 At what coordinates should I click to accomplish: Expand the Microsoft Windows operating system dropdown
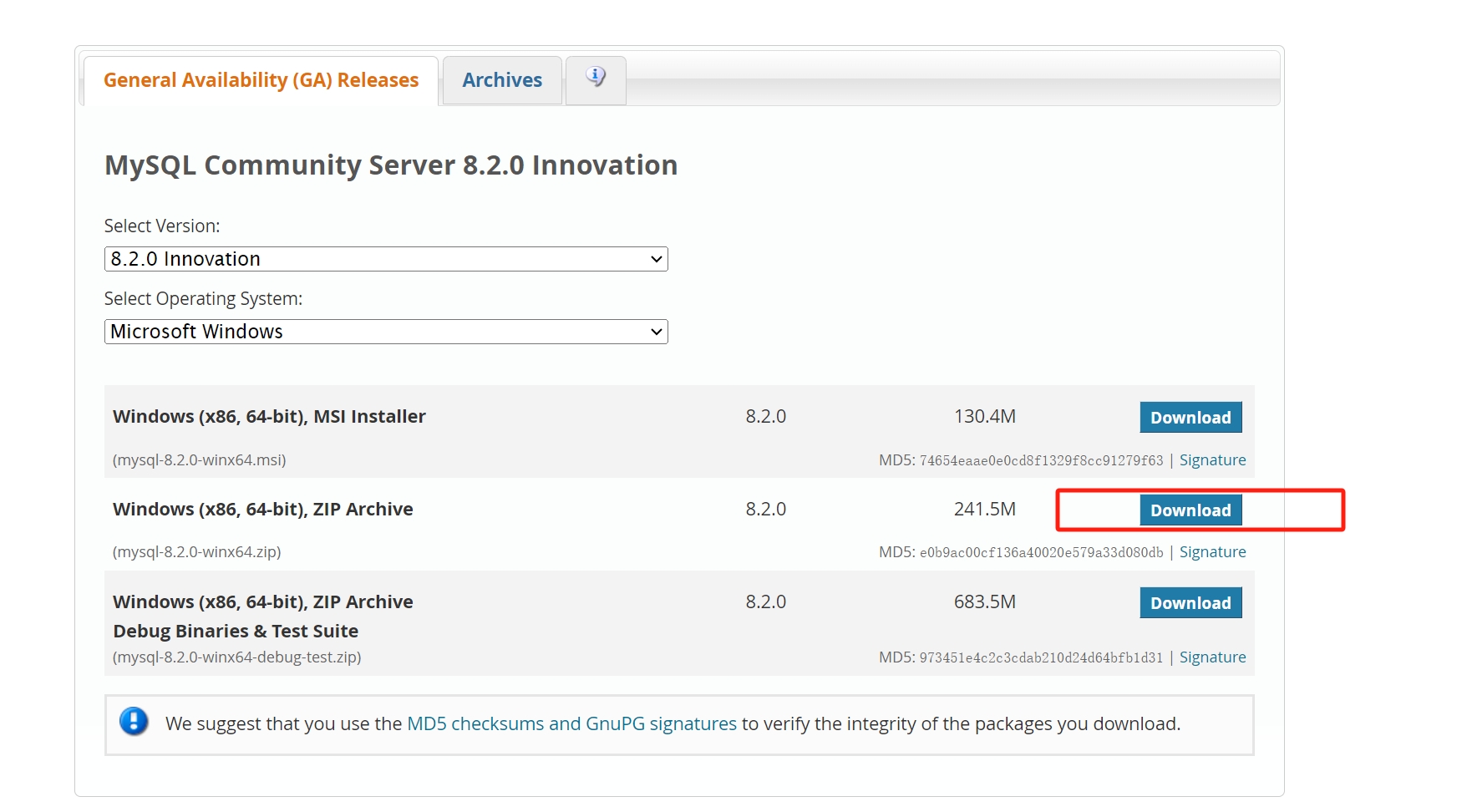[x=385, y=332]
